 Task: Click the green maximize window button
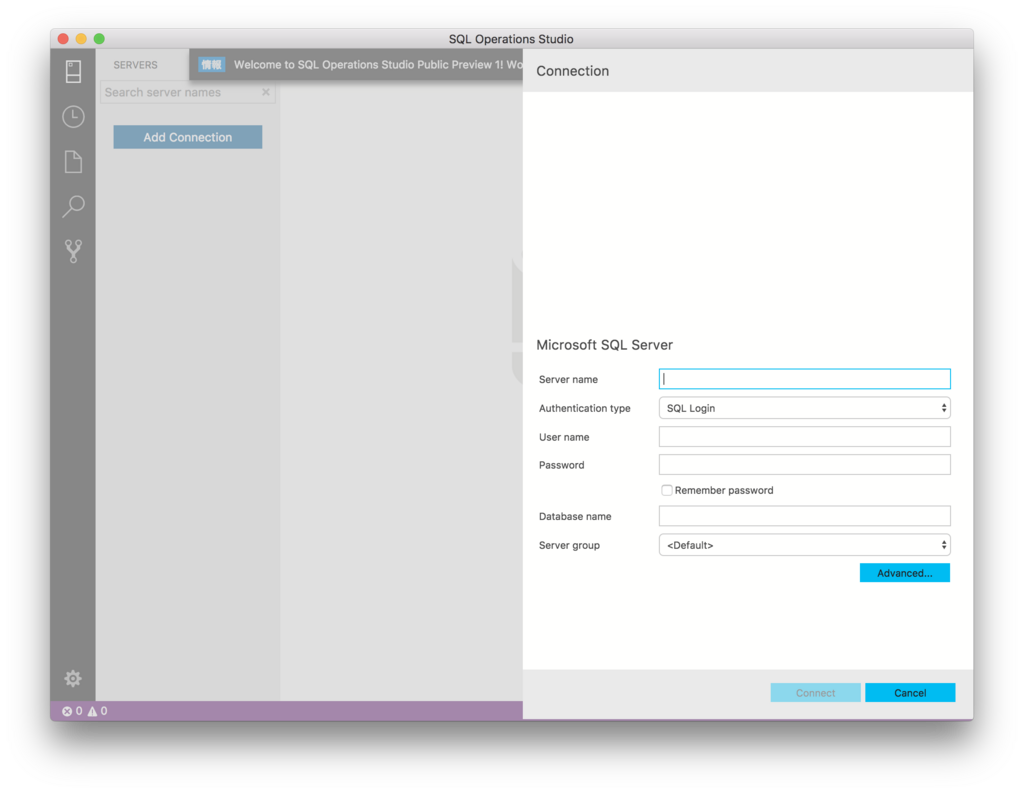99,39
